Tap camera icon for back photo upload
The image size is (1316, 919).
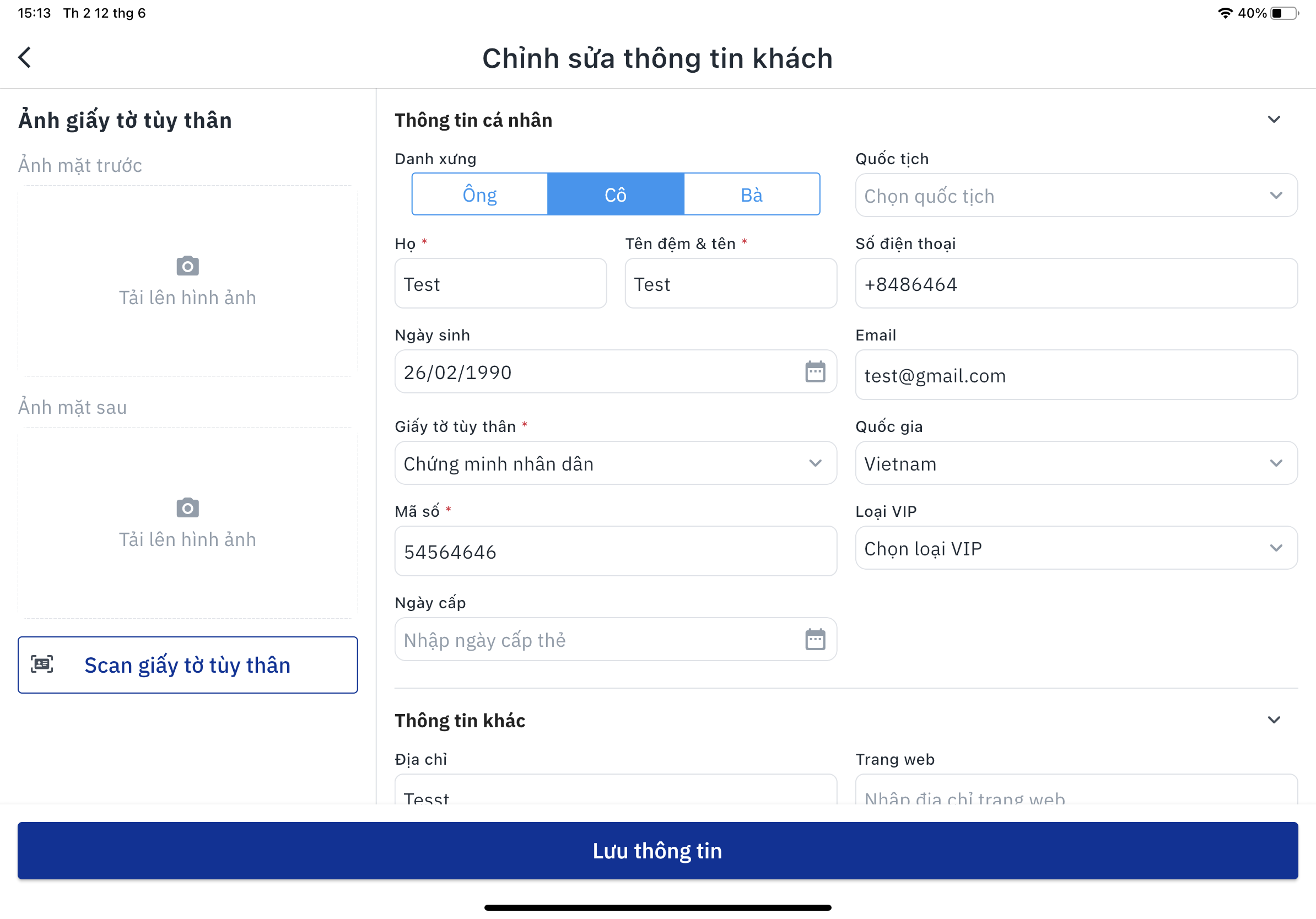[187, 507]
